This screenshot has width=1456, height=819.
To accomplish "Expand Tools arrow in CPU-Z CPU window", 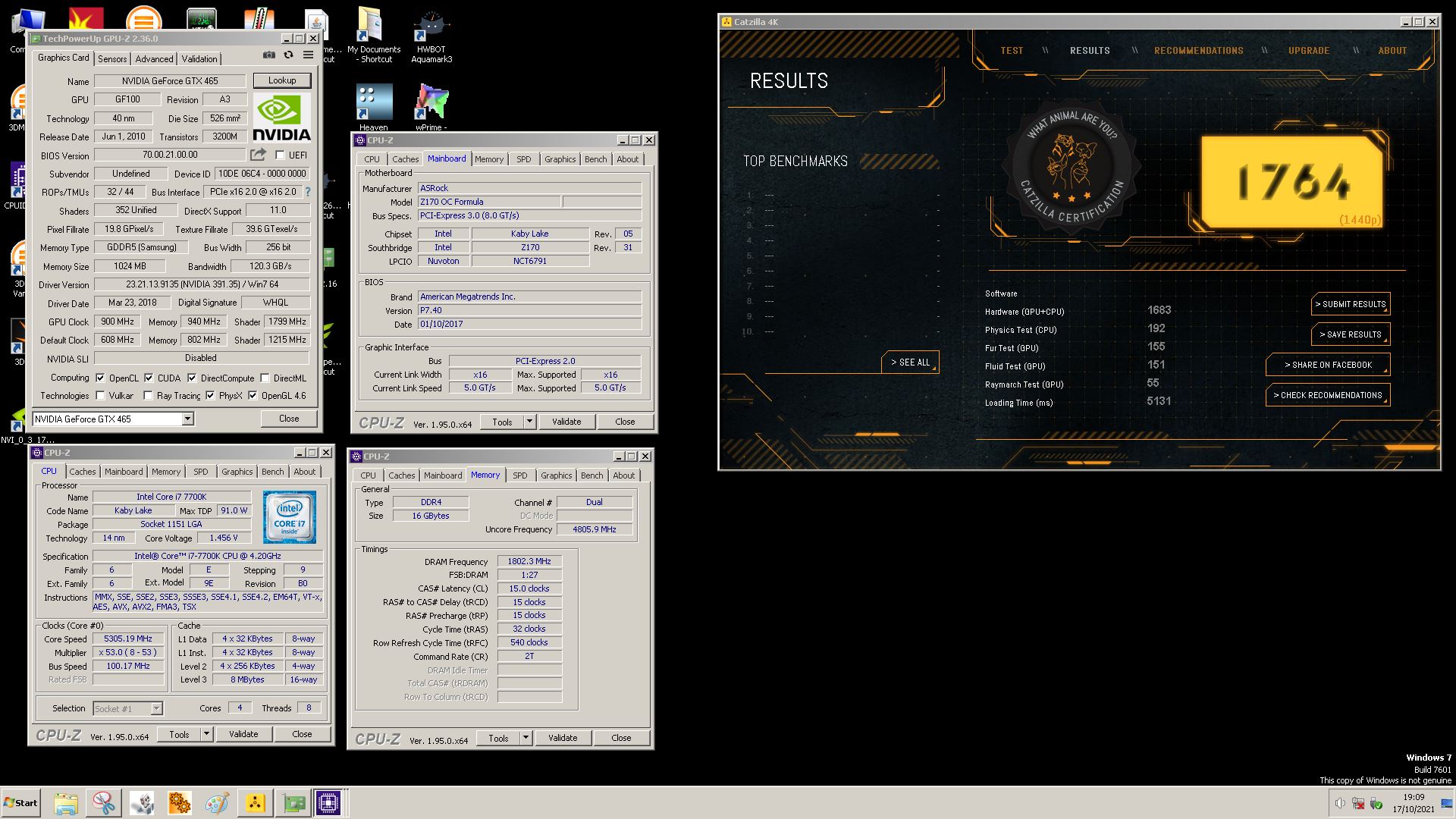I will (206, 734).
